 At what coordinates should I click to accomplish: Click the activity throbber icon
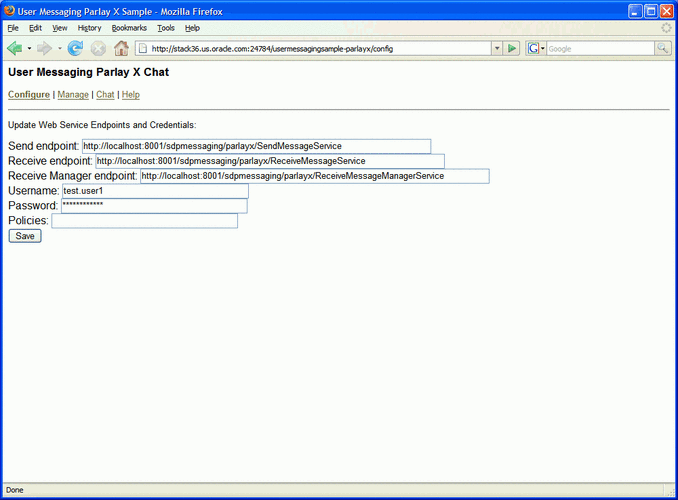[667, 28]
